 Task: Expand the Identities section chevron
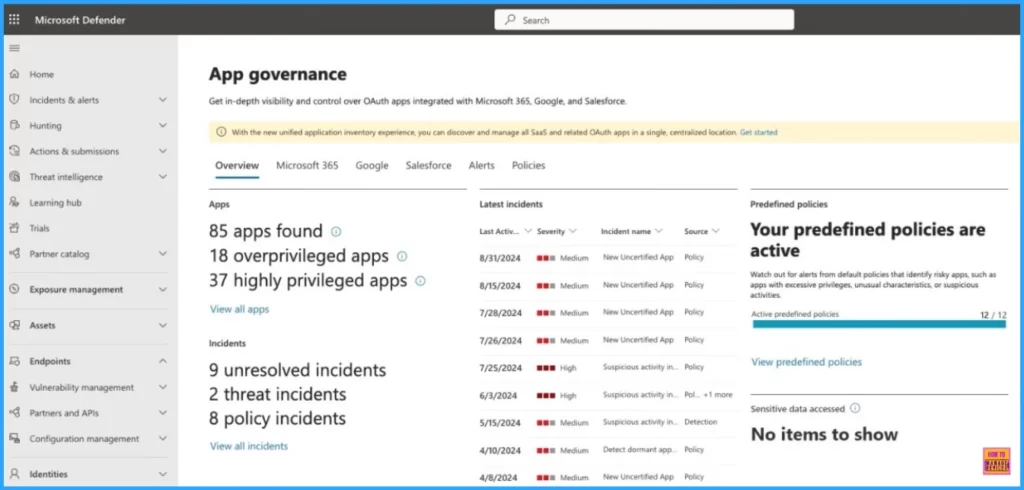[163, 474]
